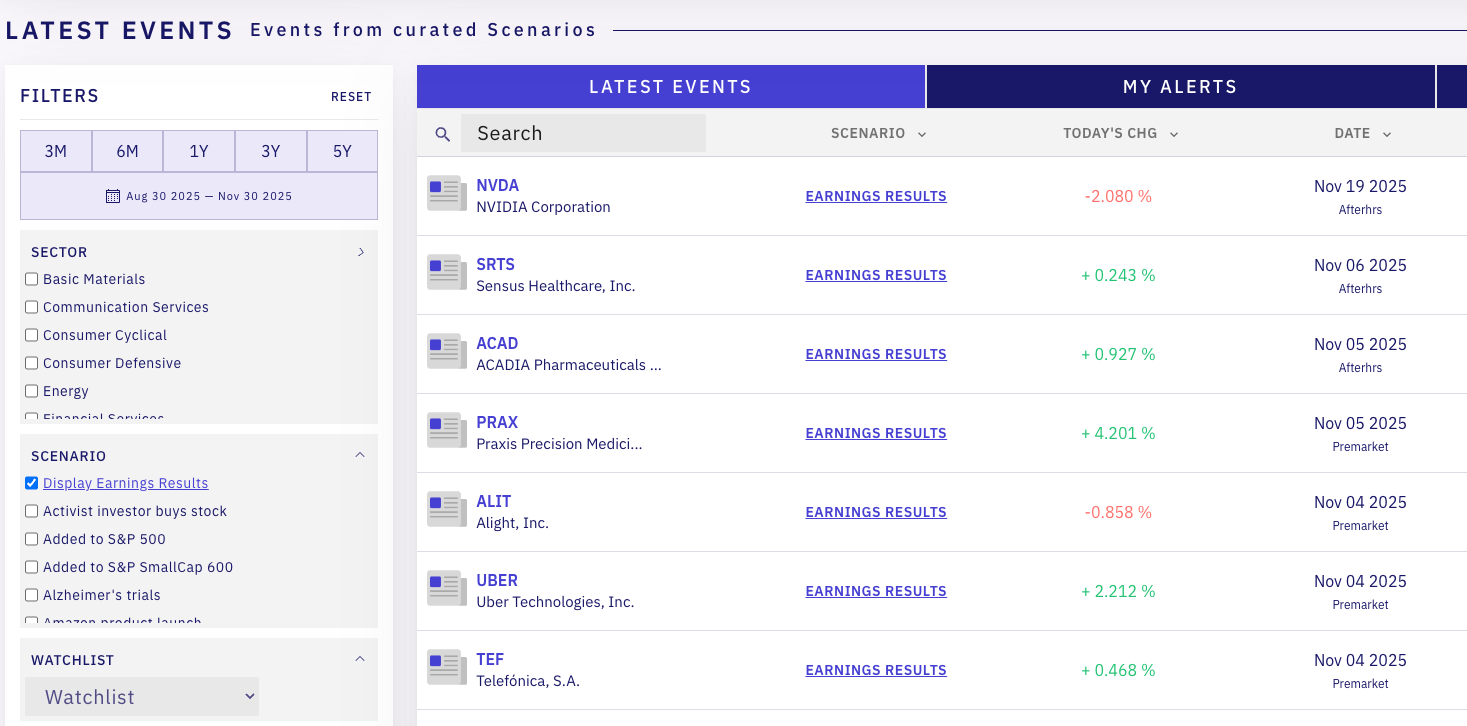Open UBER Earnings Results link

point(876,591)
